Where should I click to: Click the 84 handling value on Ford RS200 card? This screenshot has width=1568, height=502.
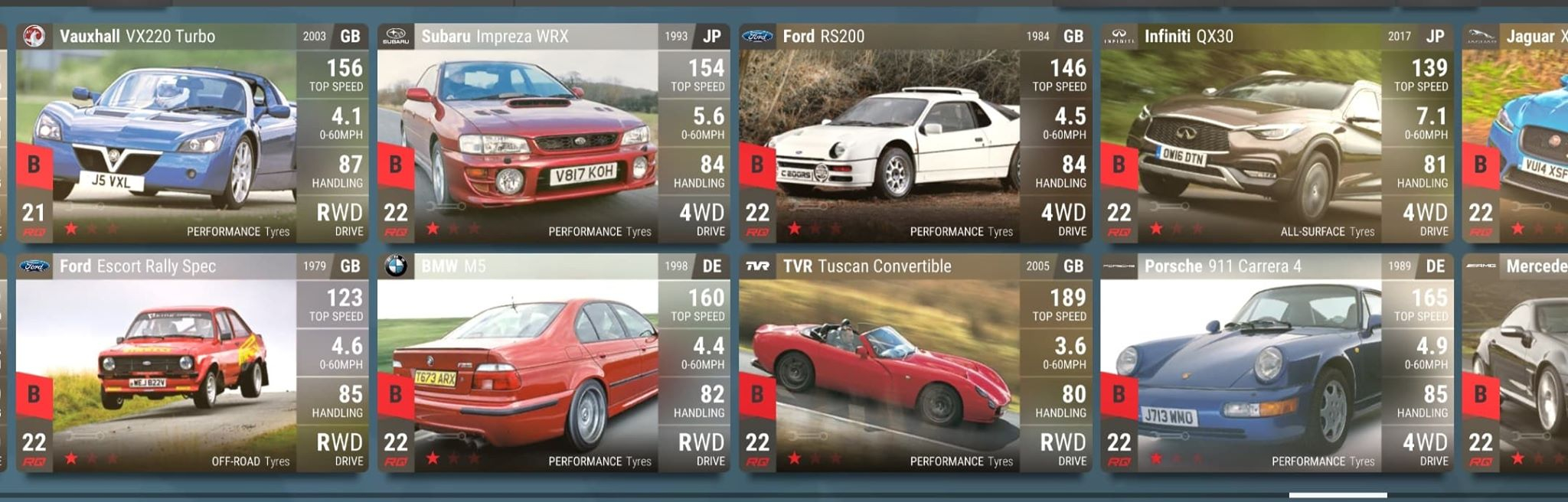pos(1073,165)
